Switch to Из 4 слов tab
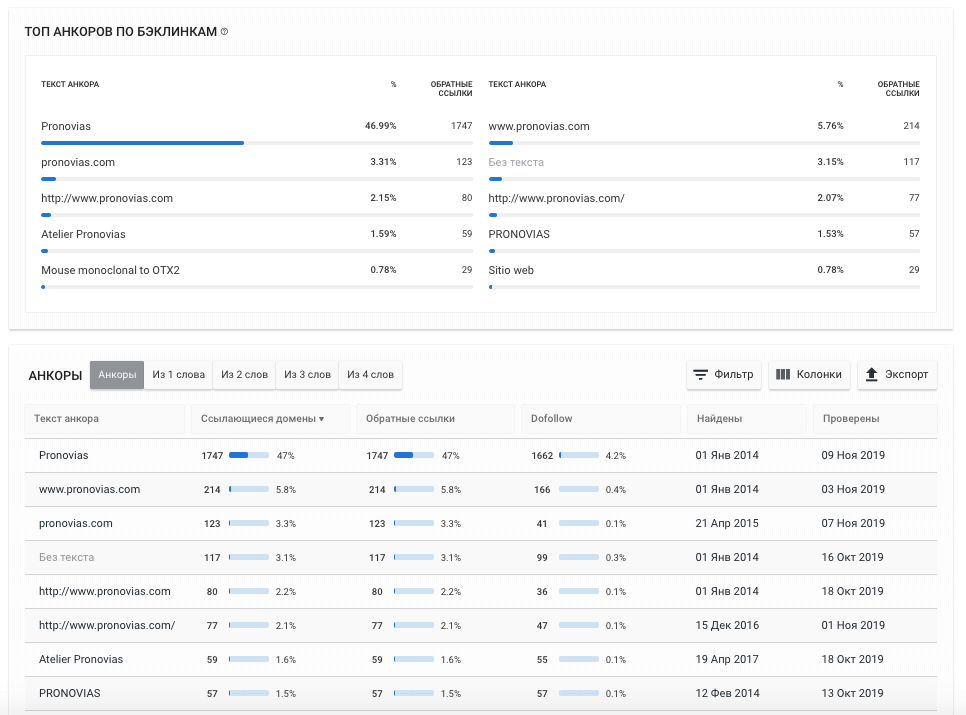 pyautogui.click(x=370, y=374)
